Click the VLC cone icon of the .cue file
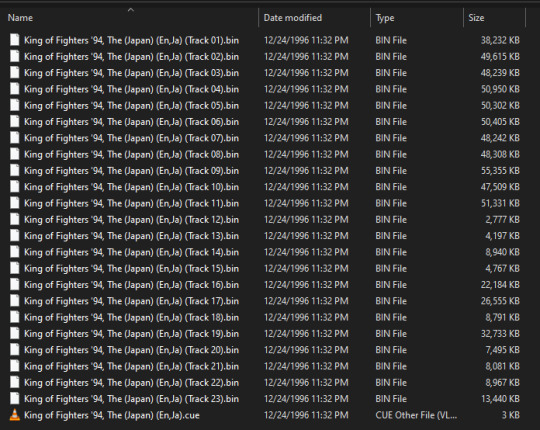 point(14,415)
